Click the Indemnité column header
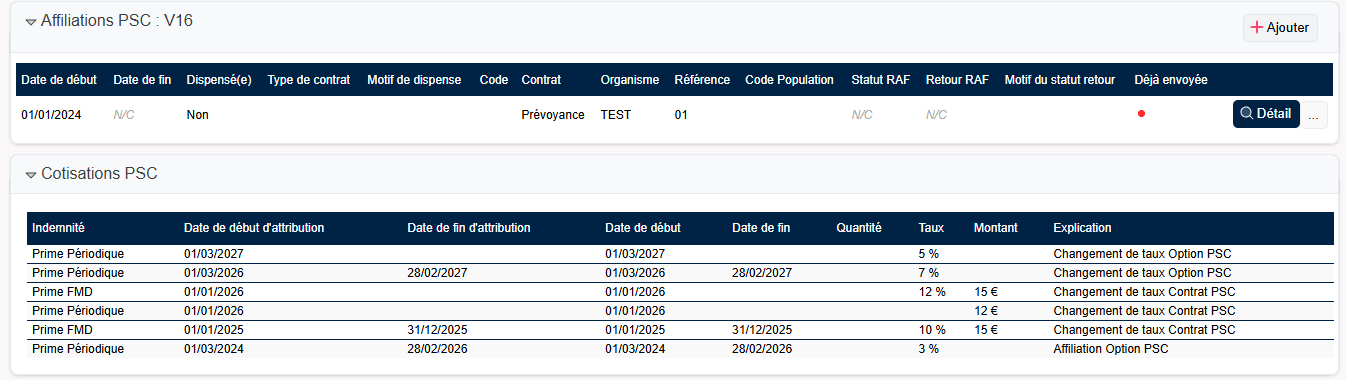Viewport: 1346px width, 380px height. [58, 228]
